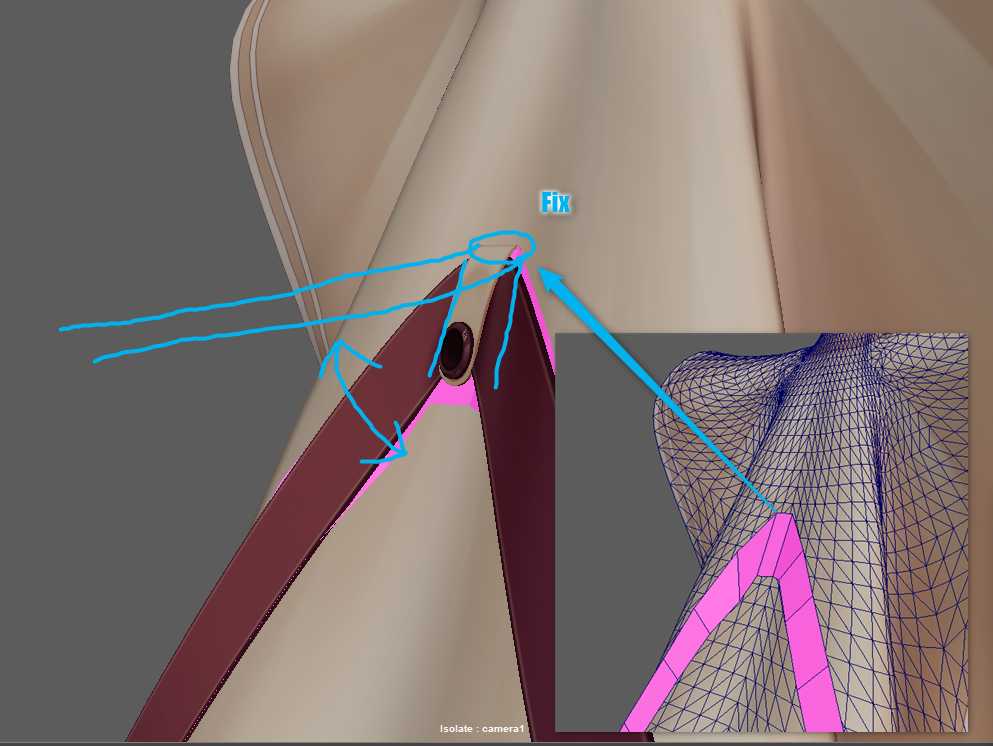Click the inset wireframe mesh image

point(761,533)
